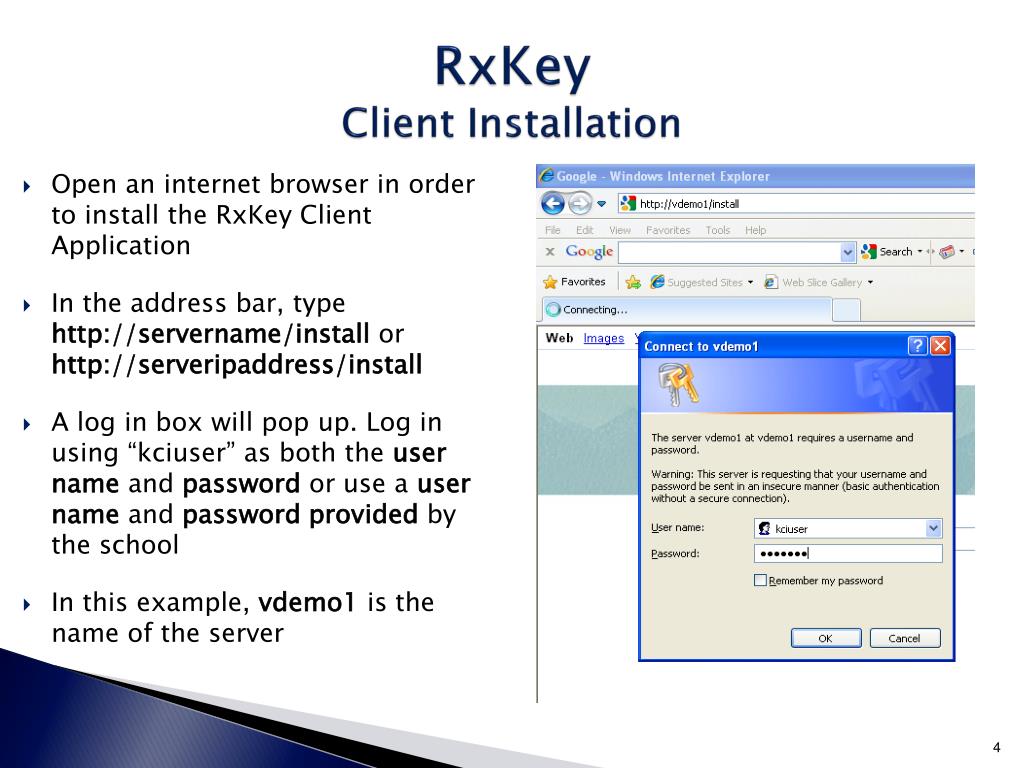Viewport: 1024px width, 768px height.
Task: Click the Google toolbar bookmark tag icon
Action: pos(948,251)
